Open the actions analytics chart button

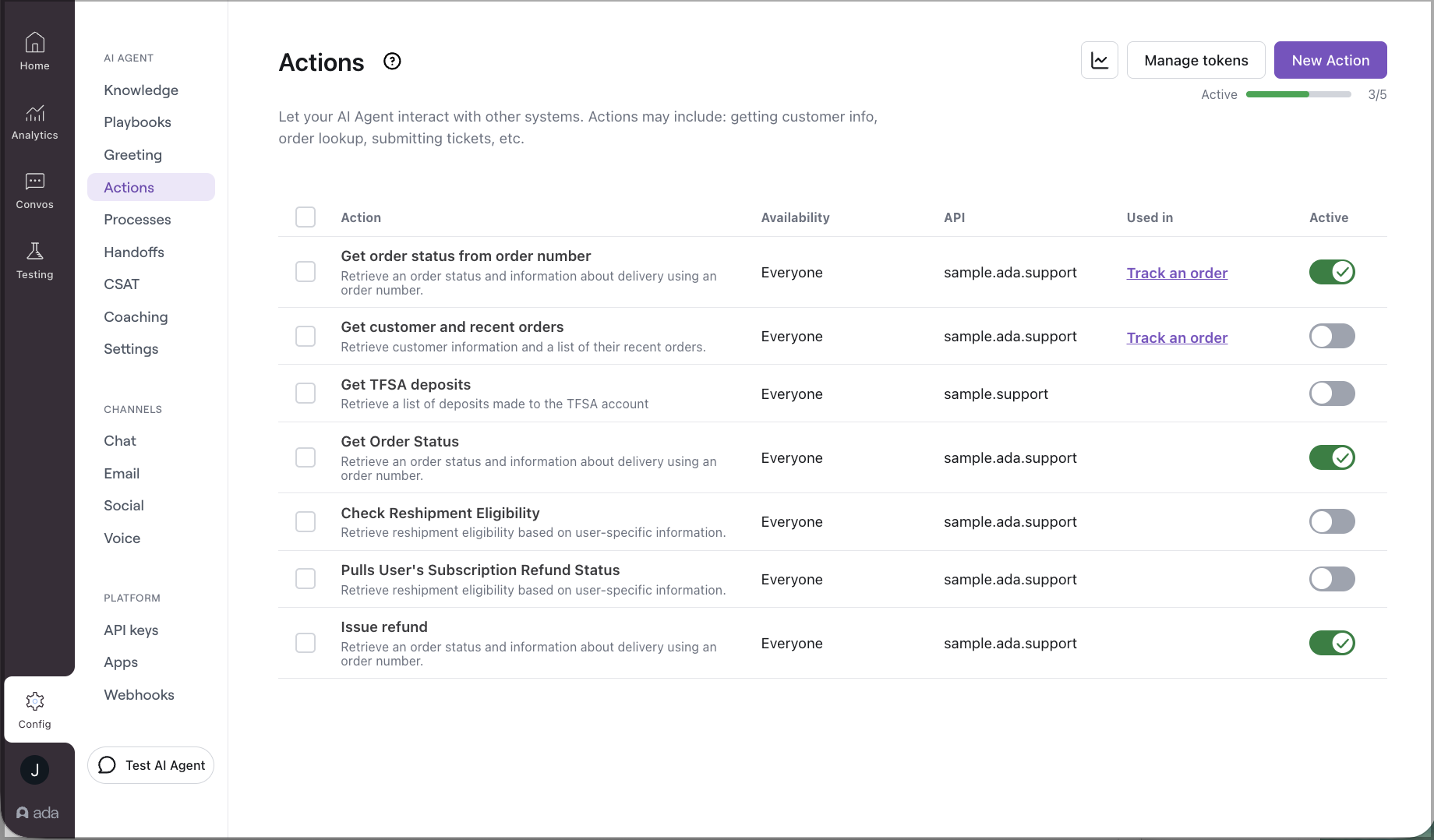1099,61
